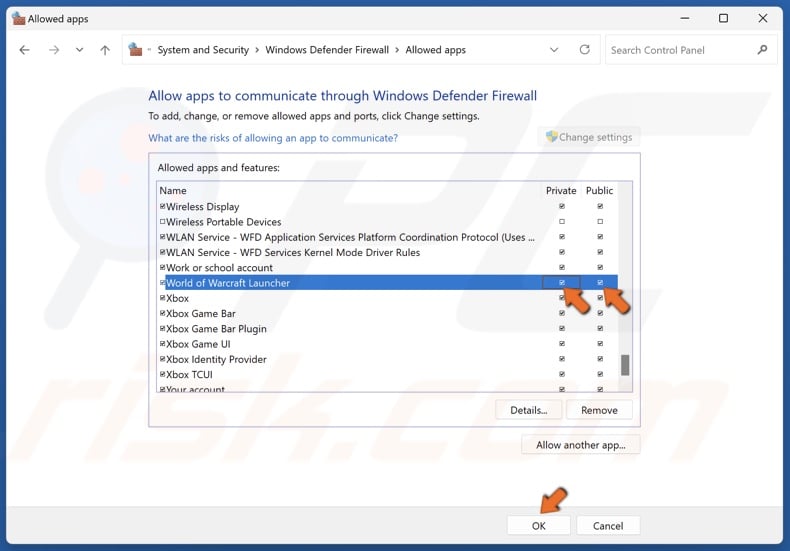Toggle World of Warcraft Launcher Public checkbox
Image resolution: width=790 pixels, height=551 pixels.
(600, 283)
